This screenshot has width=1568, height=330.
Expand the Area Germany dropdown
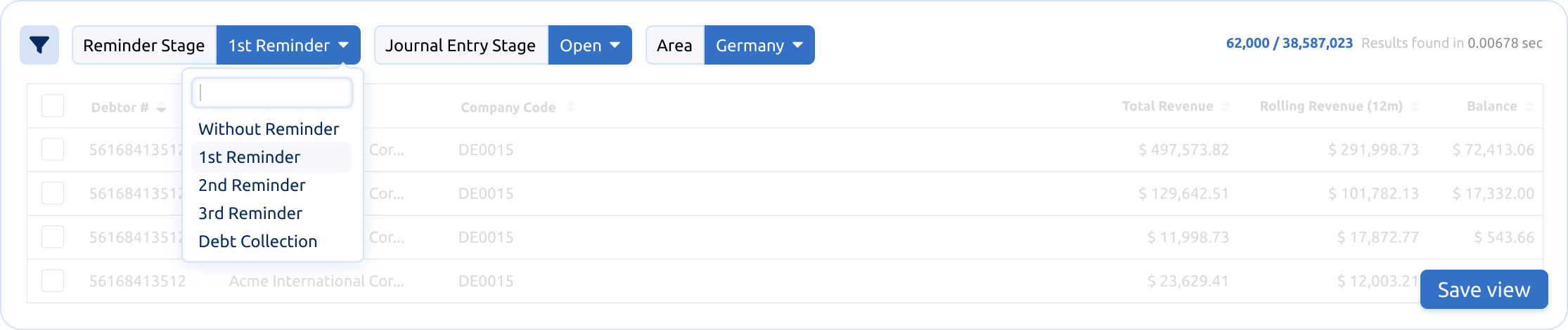tap(759, 45)
